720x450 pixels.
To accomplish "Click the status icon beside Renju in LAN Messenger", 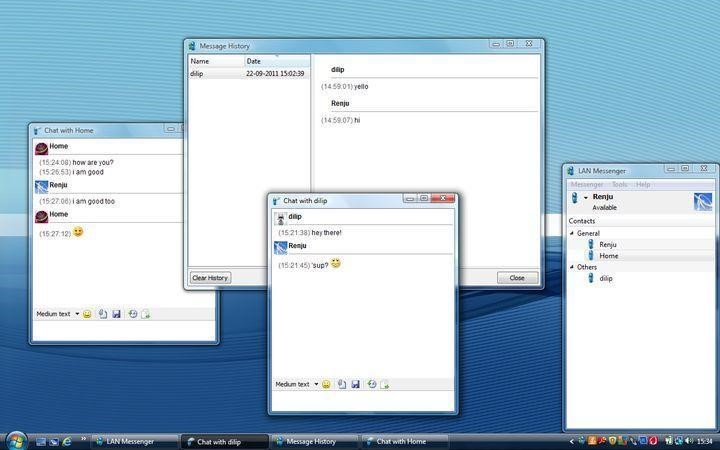I will (x=574, y=198).
